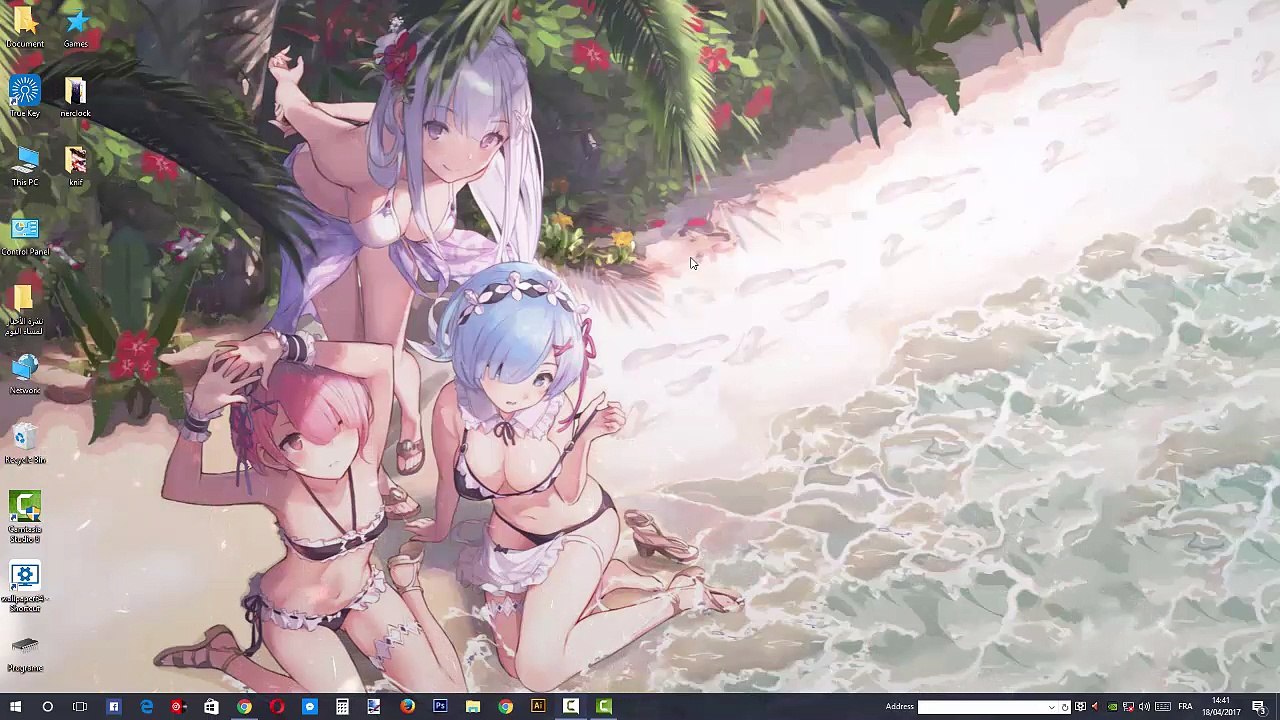The image size is (1280, 720).
Task: Launch Camtasia Studio 8 from desktop
Action: (x=25, y=517)
